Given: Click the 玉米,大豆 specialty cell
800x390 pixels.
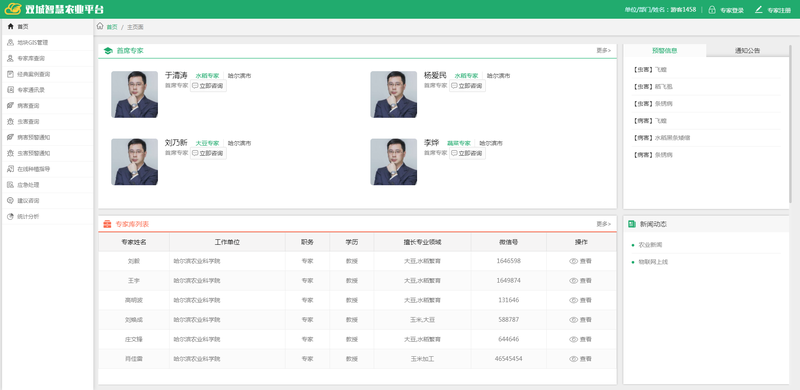Looking at the screenshot, I should 422,320.
